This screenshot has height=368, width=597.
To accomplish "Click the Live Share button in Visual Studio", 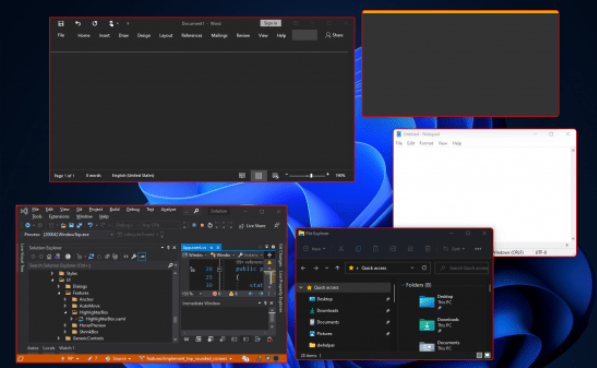I will (252, 226).
